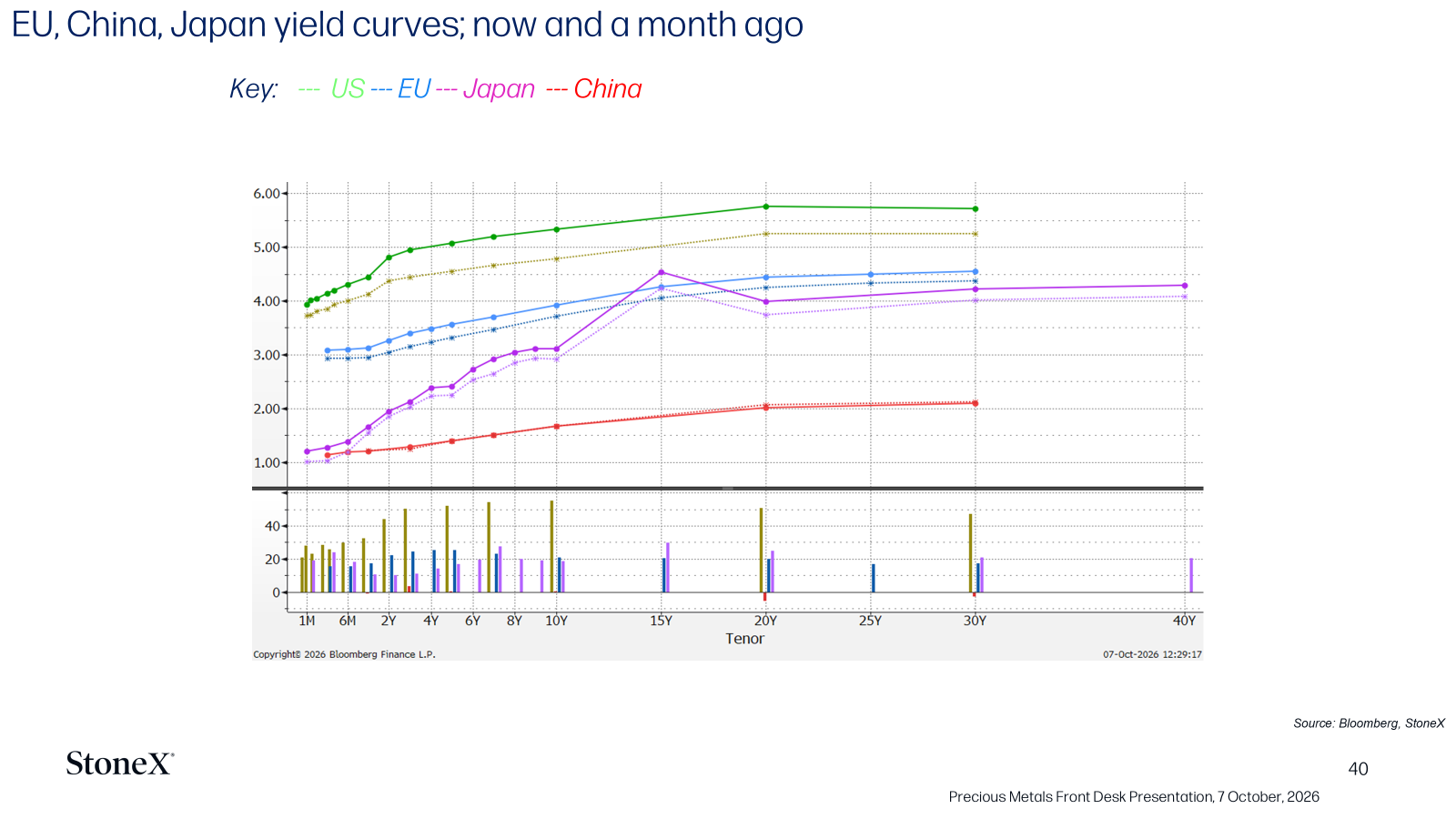Click the 40 label on lower chart axis
Screen dimensions: 1456x819
(273, 526)
